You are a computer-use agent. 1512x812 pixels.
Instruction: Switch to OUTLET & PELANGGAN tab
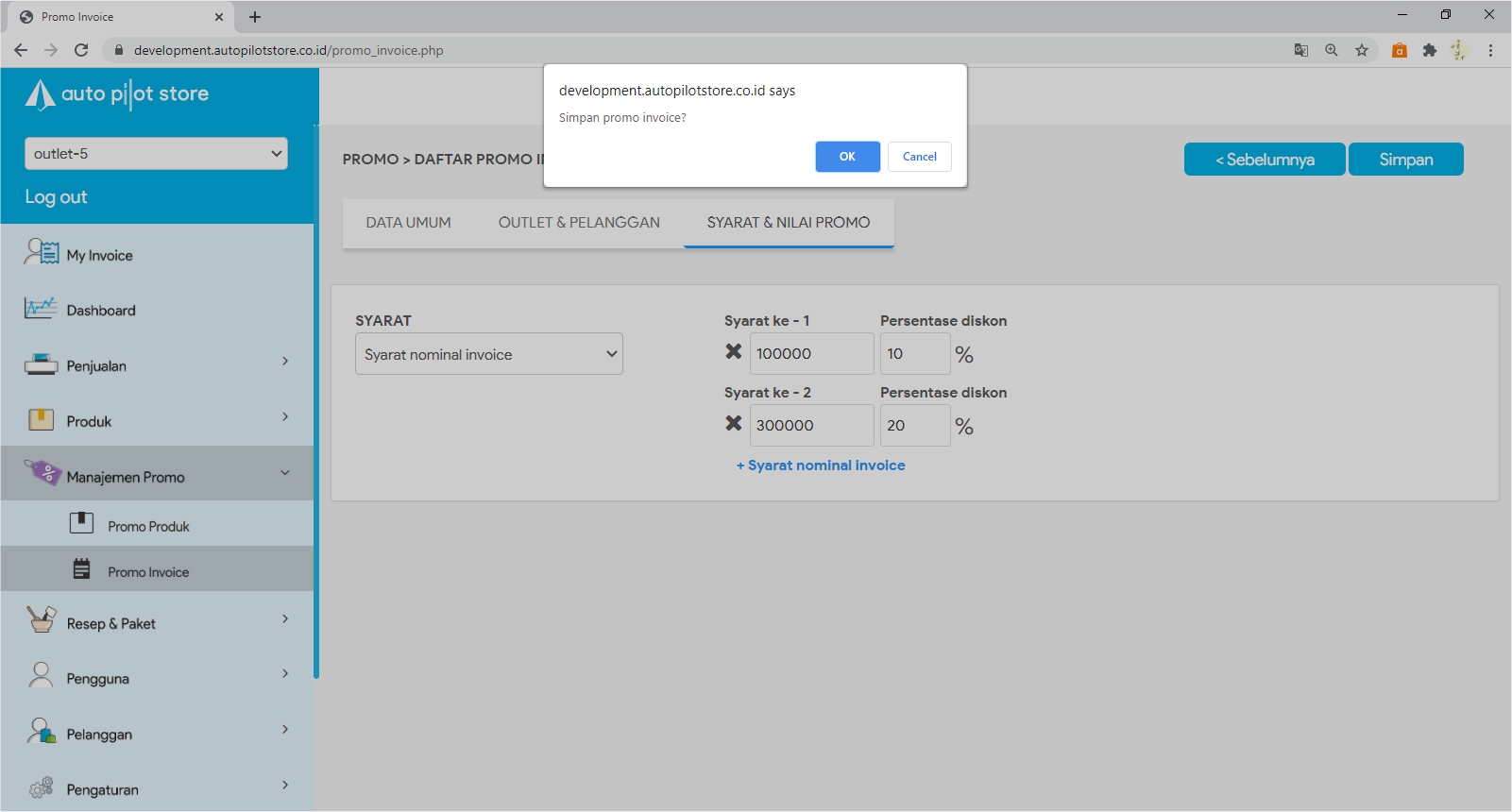point(579,223)
